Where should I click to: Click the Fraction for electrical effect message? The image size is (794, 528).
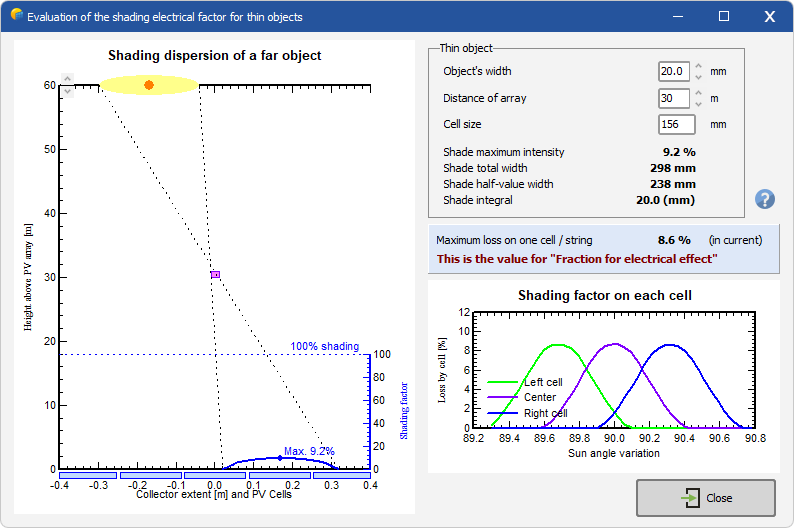(577, 259)
